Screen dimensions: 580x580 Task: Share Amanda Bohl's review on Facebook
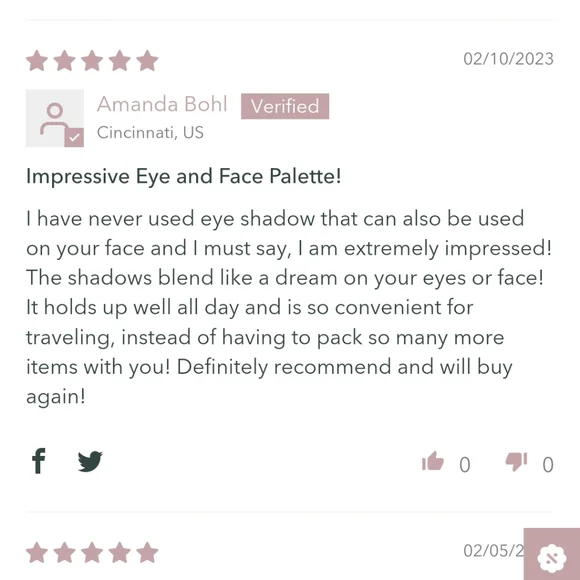(38, 461)
